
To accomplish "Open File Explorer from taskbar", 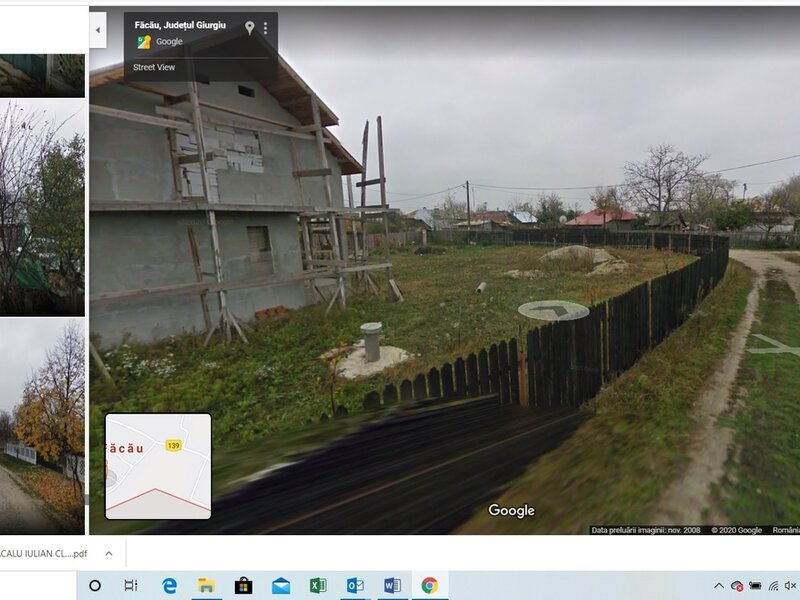I will coord(206,585).
